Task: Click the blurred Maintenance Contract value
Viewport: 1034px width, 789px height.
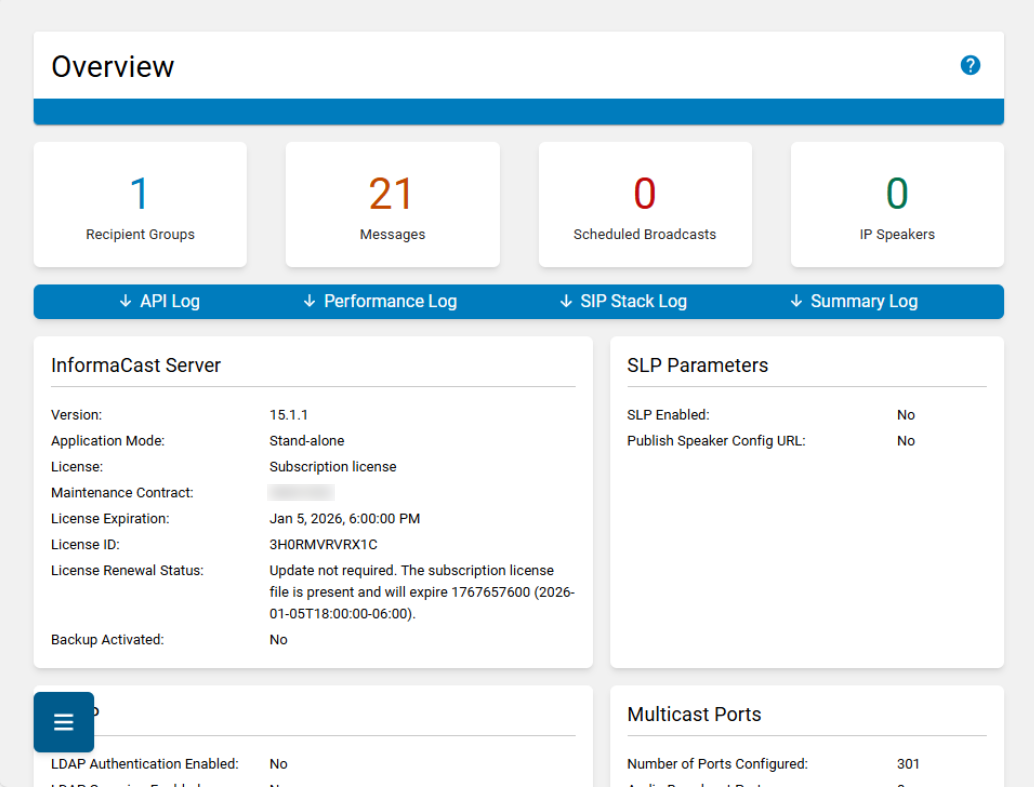Action: click(x=301, y=492)
